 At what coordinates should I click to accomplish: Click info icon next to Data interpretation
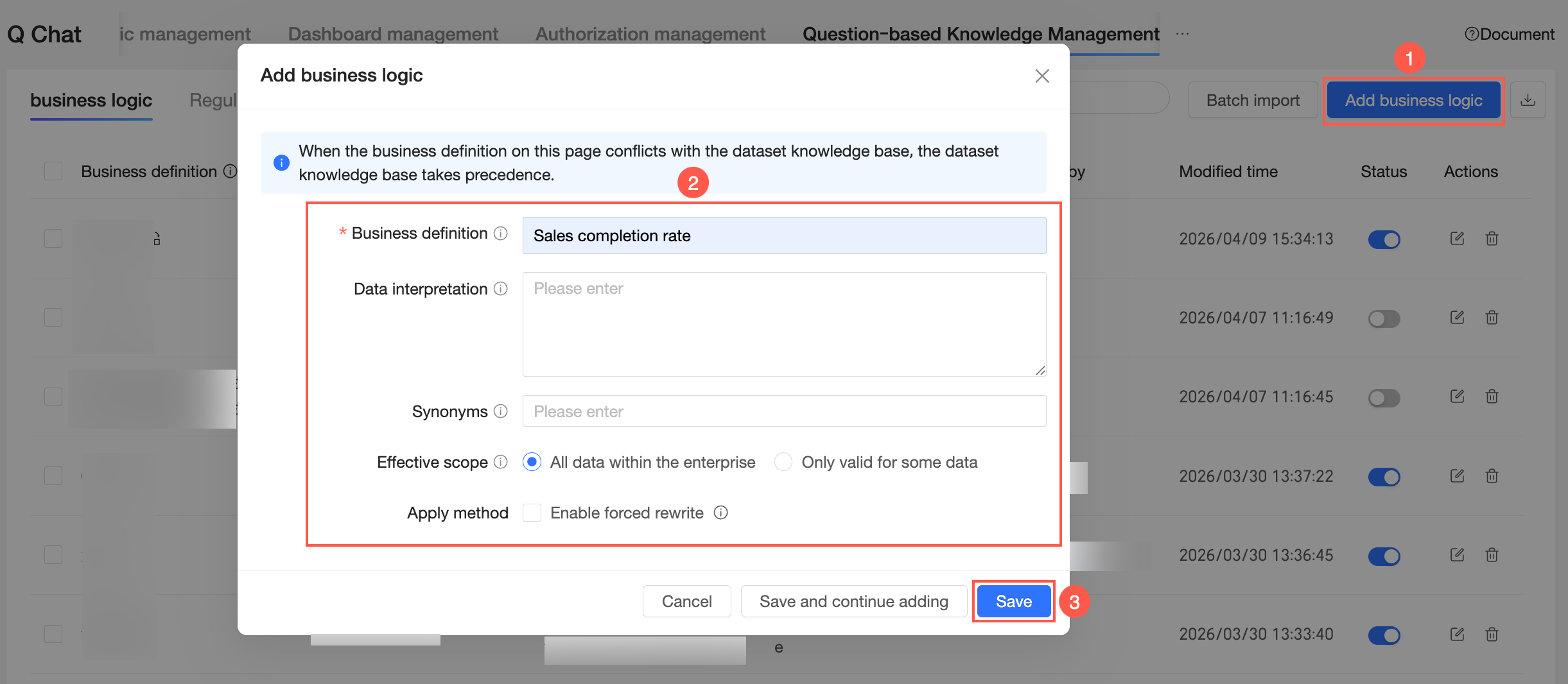501,289
